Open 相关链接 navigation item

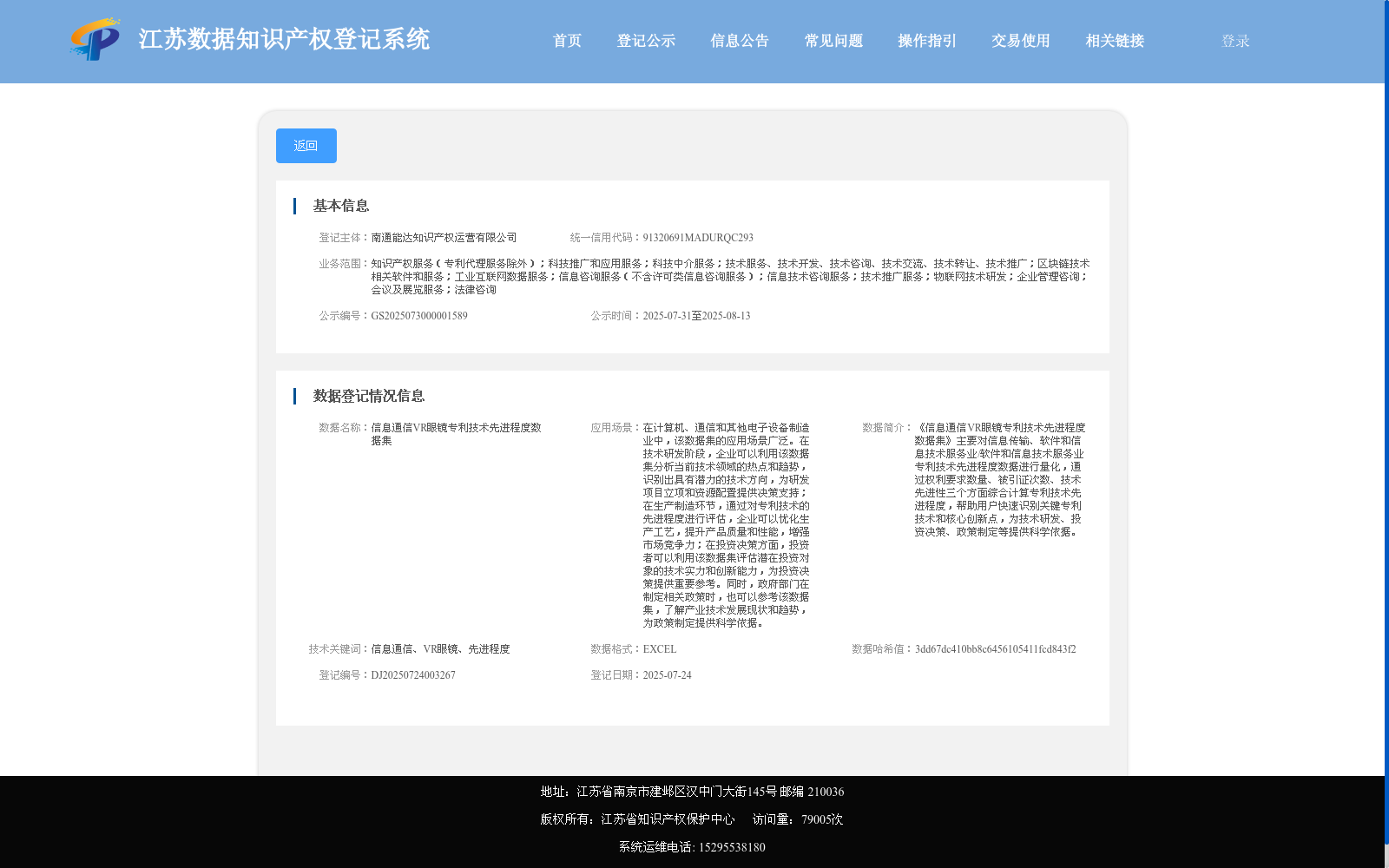pyautogui.click(x=1115, y=41)
